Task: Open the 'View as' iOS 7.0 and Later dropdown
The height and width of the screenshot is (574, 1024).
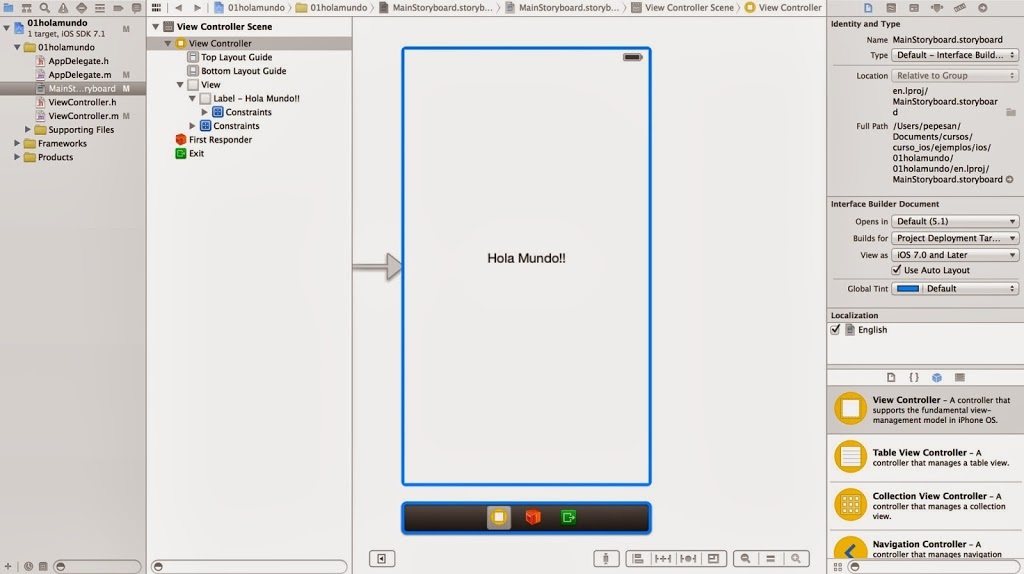Action: coord(955,255)
